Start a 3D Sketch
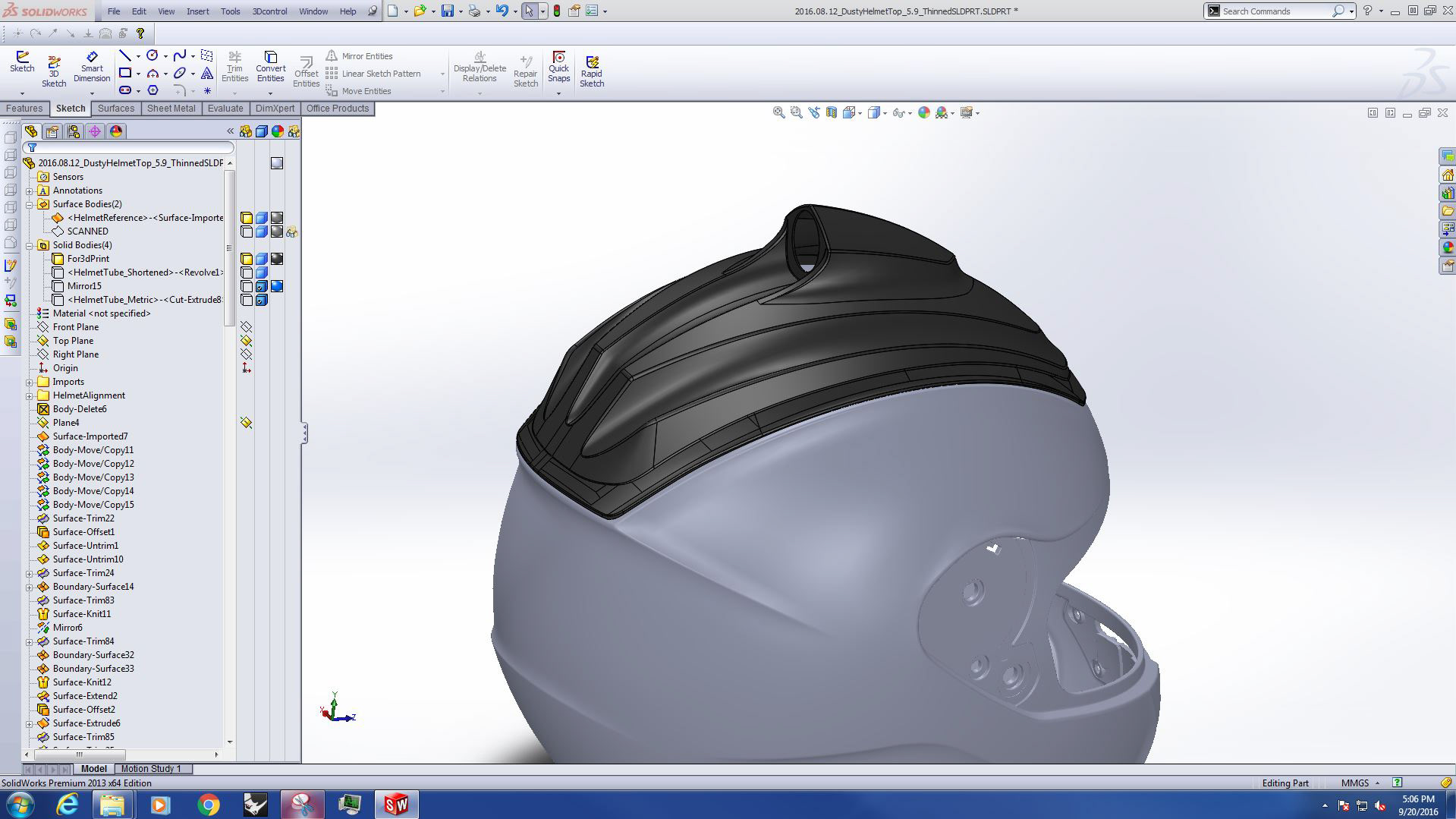Image resolution: width=1456 pixels, height=819 pixels. pos(54,71)
